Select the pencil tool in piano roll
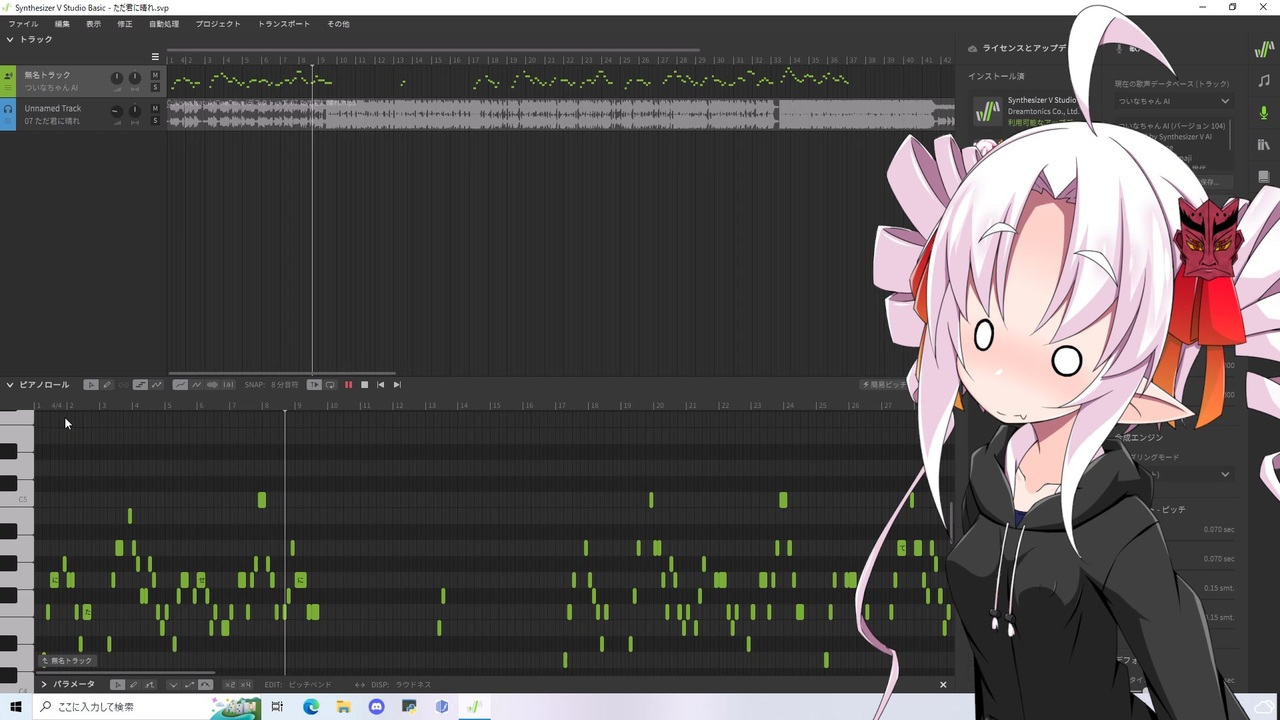The height and width of the screenshot is (720, 1280). click(x=106, y=385)
